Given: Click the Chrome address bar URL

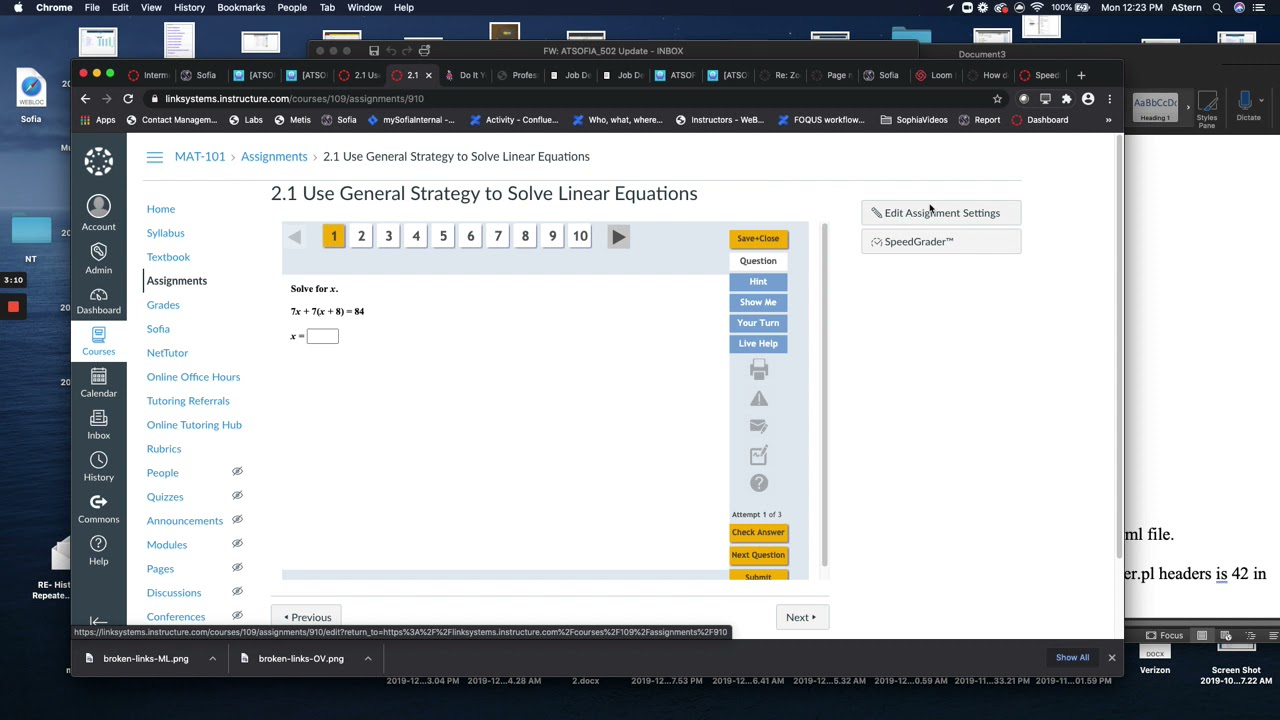Looking at the screenshot, I should tap(294, 99).
